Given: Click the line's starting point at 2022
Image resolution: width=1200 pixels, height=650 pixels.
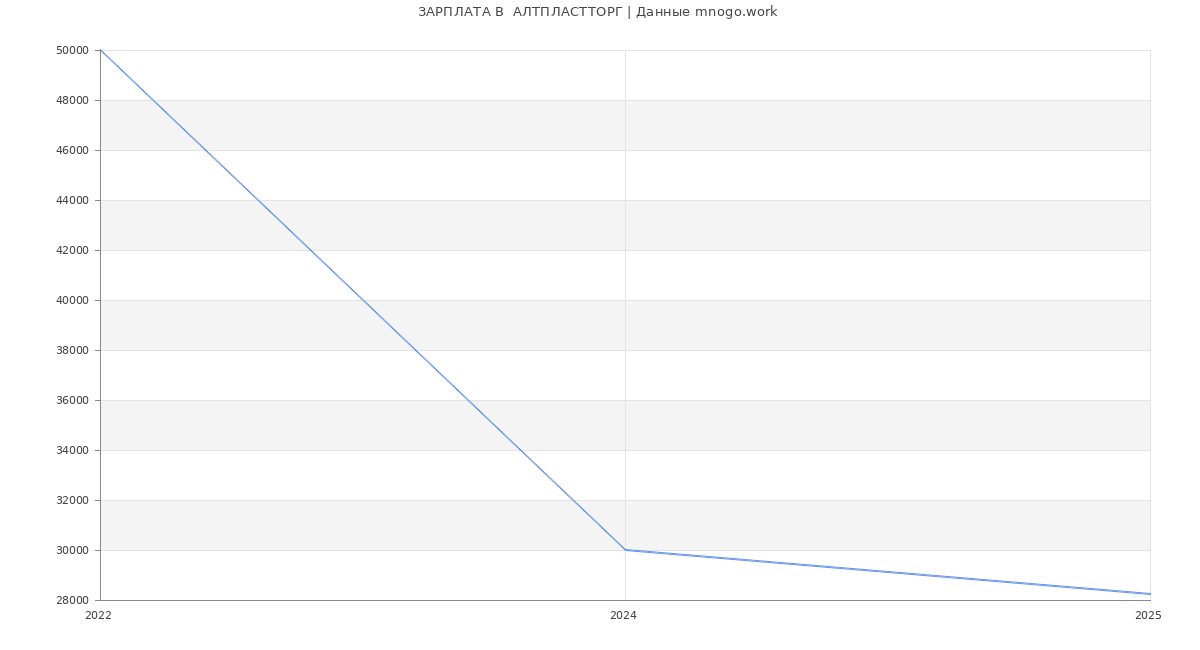Looking at the screenshot, I should click(101, 50).
